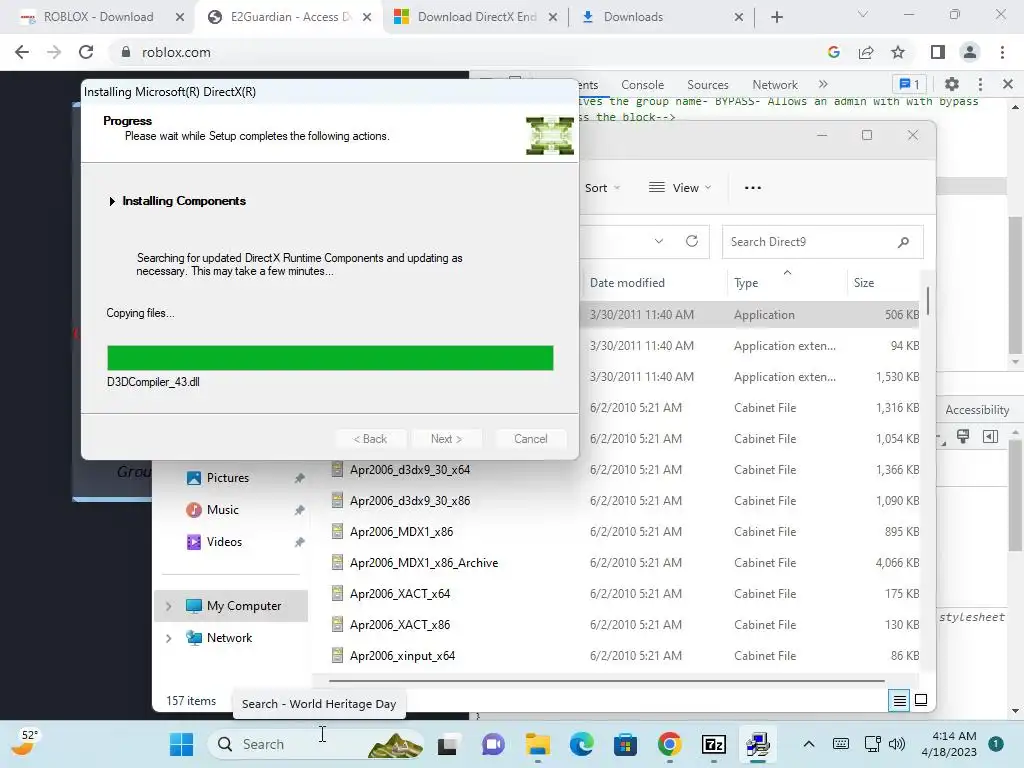The width and height of the screenshot is (1024, 768).
Task: Open Microsoft Edge from taskbar
Action: click(x=581, y=744)
